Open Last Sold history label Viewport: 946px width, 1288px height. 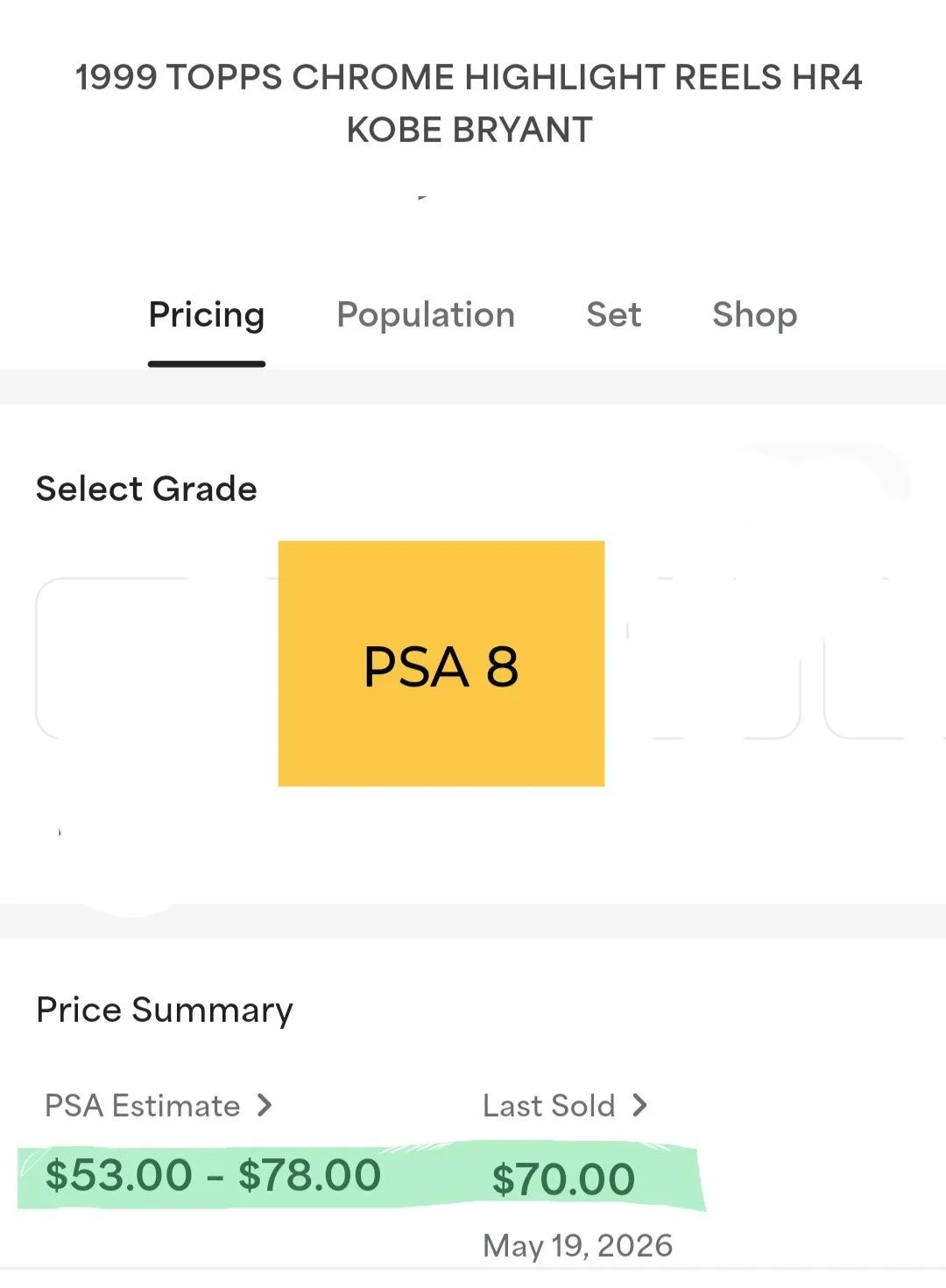[x=549, y=1106]
